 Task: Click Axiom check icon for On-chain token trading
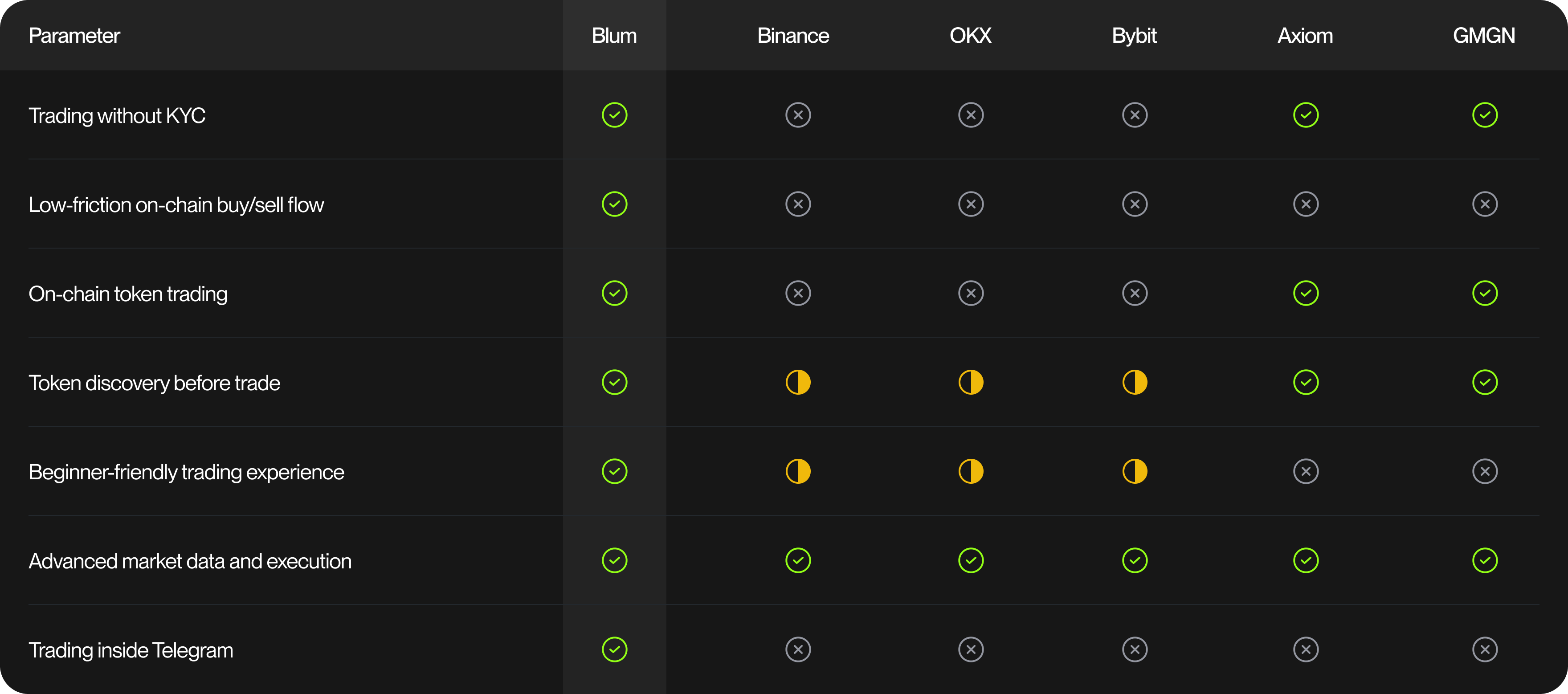1306,294
